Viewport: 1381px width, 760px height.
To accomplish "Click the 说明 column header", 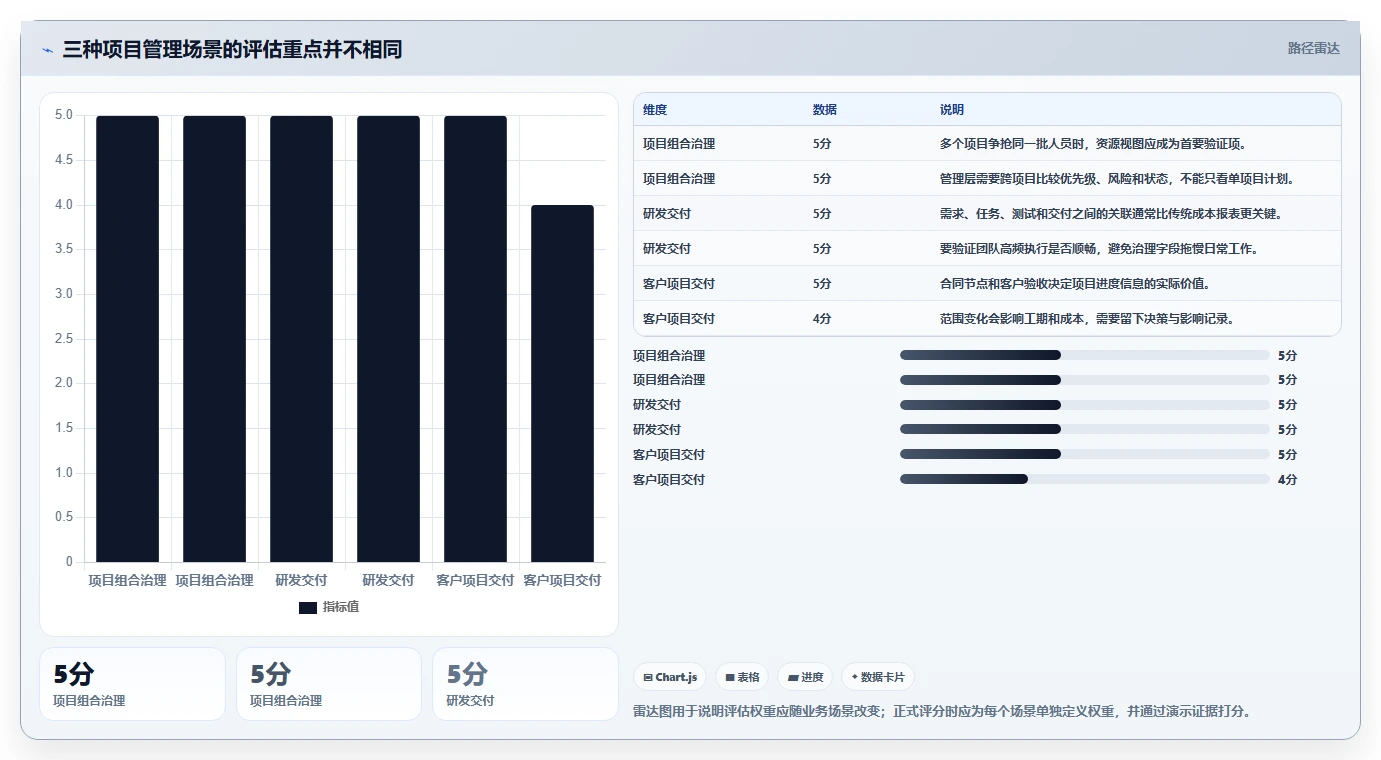I will coord(952,110).
